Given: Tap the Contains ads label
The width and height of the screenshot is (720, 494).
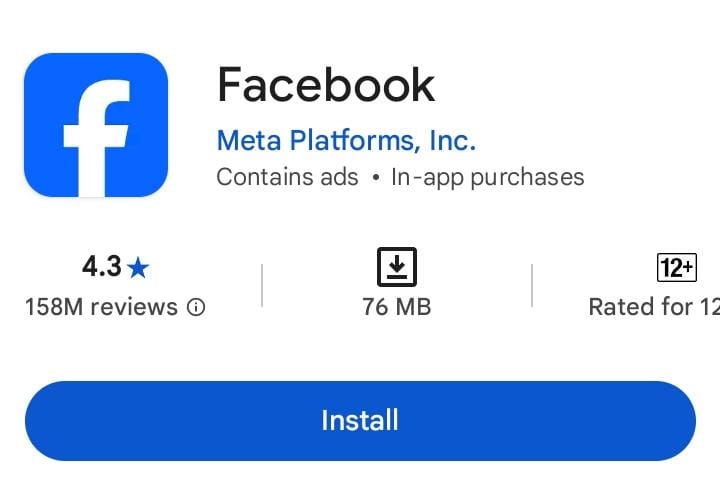Looking at the screenshot, I should click(287, 177).
